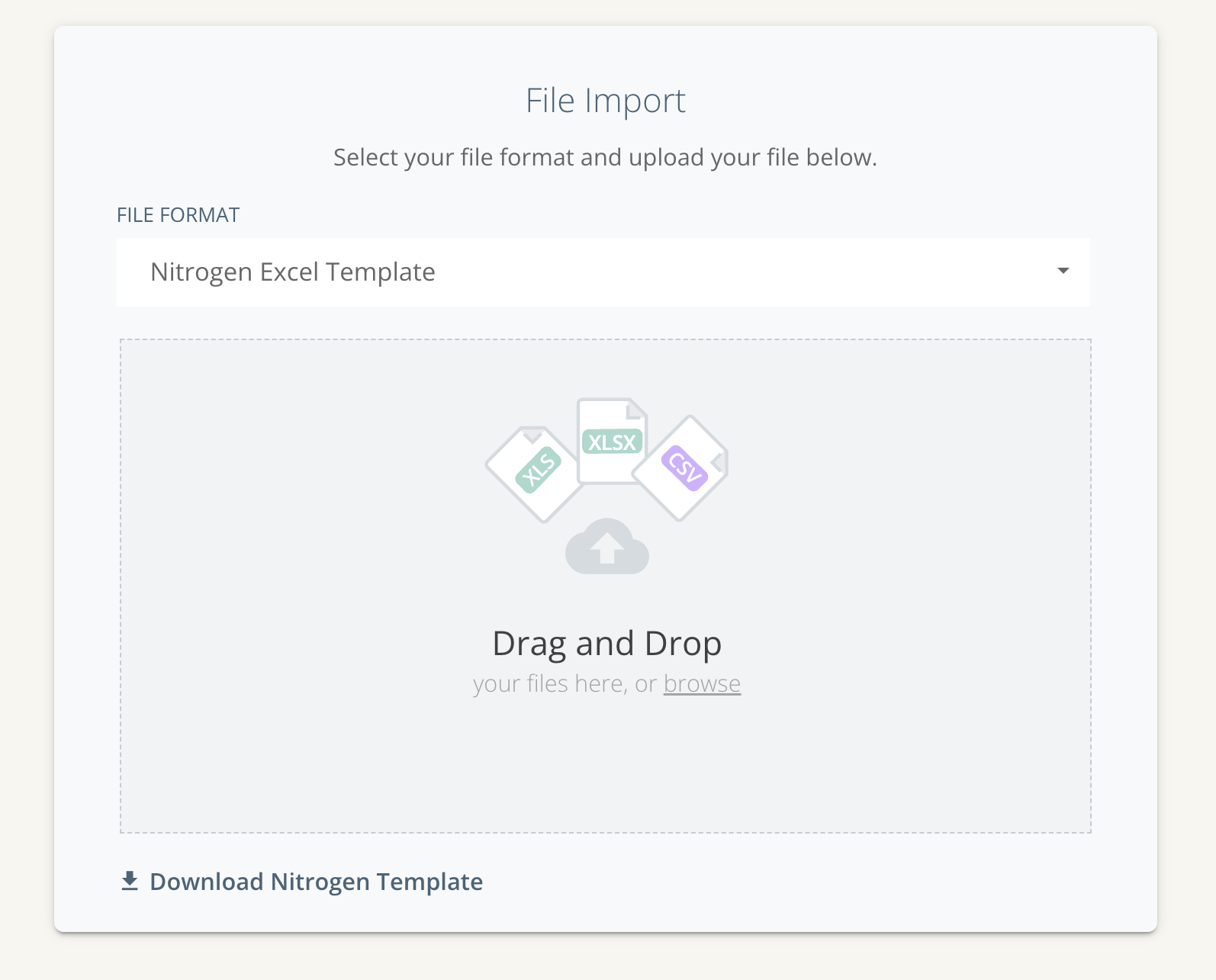Click the XLSX file icon
Viewport: 1216px width, 980px height.
pos(612,465)
